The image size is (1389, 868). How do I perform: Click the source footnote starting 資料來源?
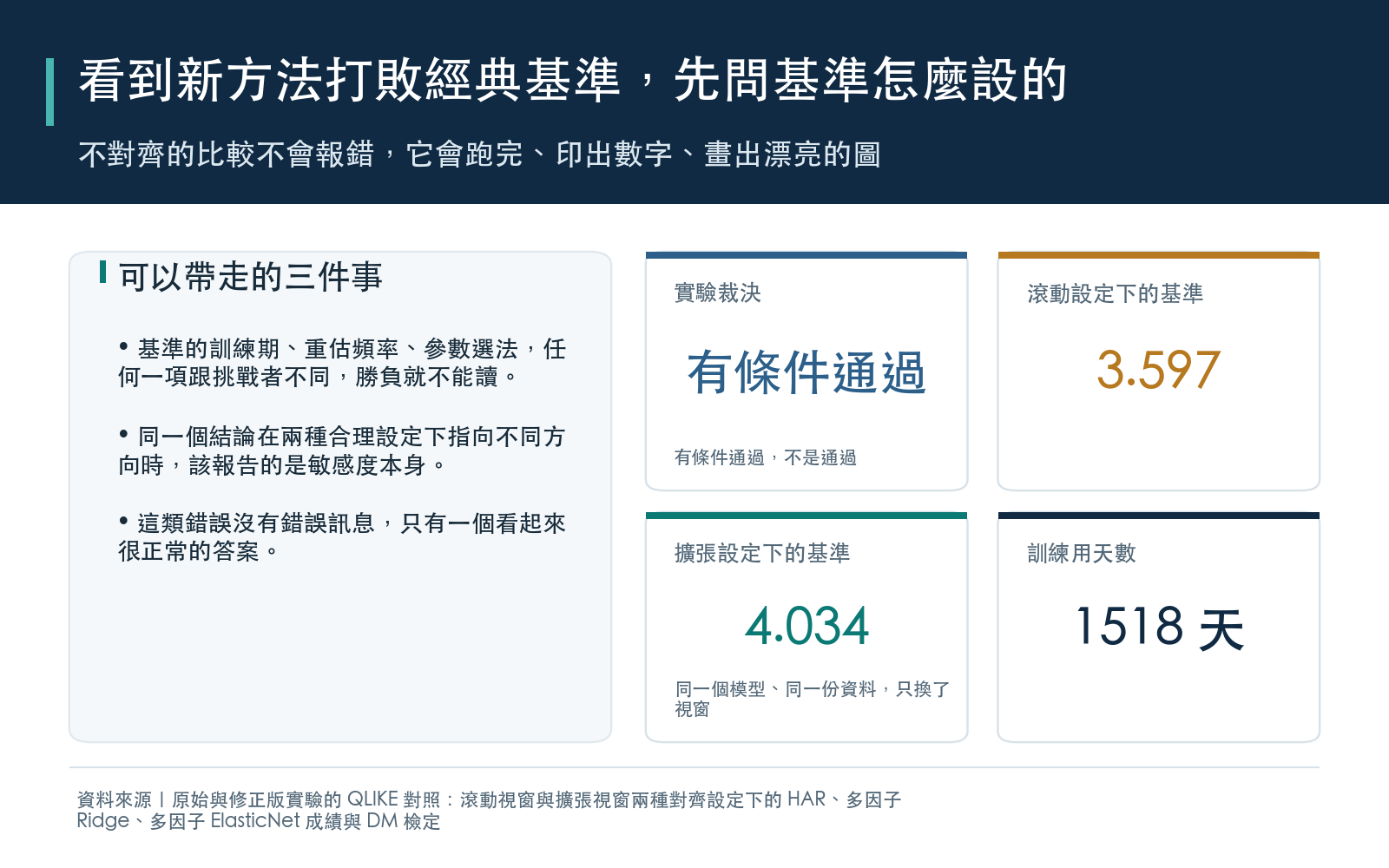tap(489, 810)
